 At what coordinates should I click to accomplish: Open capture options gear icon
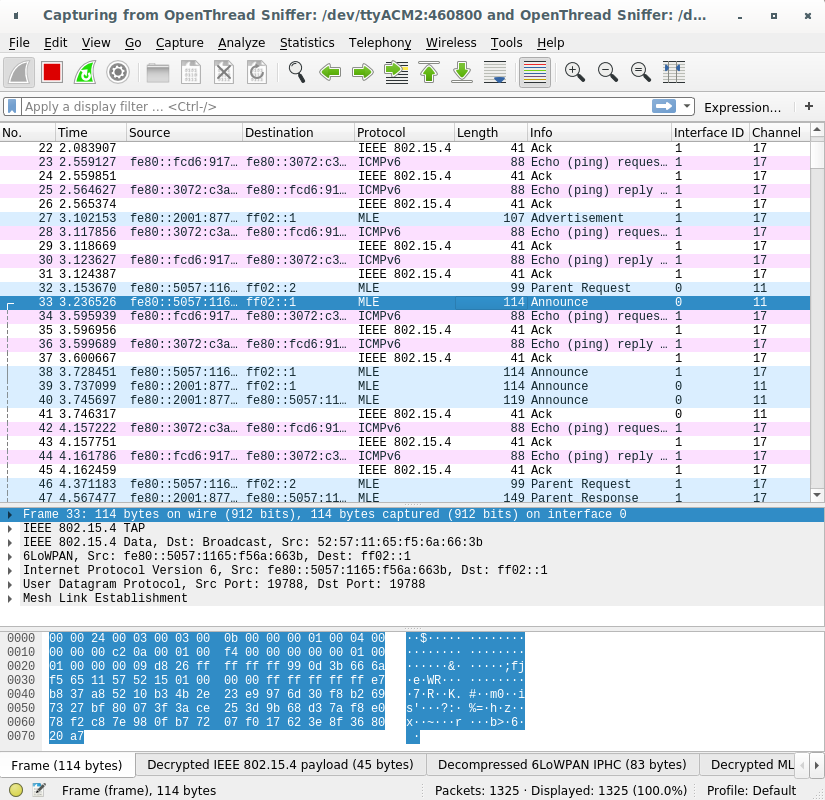pyautogui.click(x=120, y=72)
